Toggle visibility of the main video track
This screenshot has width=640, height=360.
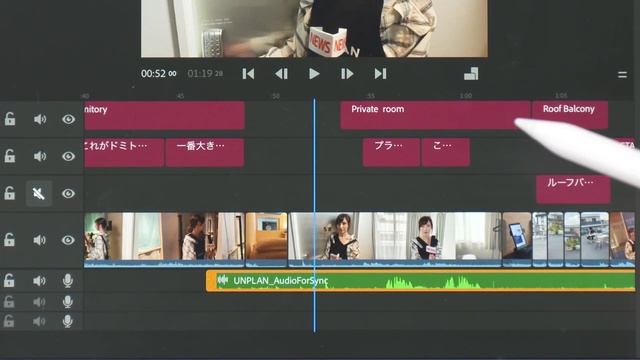click(x=68, y=240)
